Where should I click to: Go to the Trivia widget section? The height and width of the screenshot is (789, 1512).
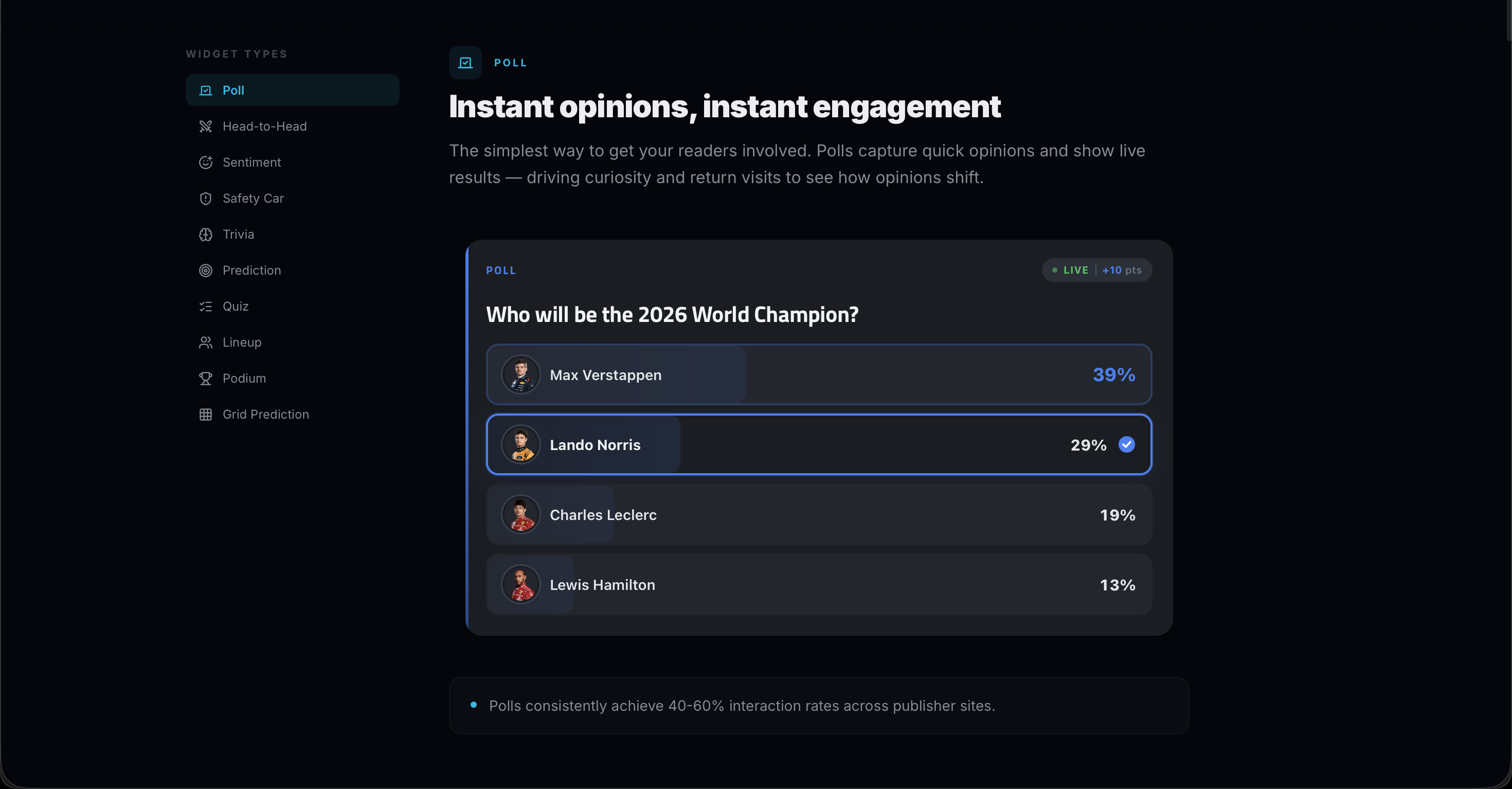(x=238, y=235)
